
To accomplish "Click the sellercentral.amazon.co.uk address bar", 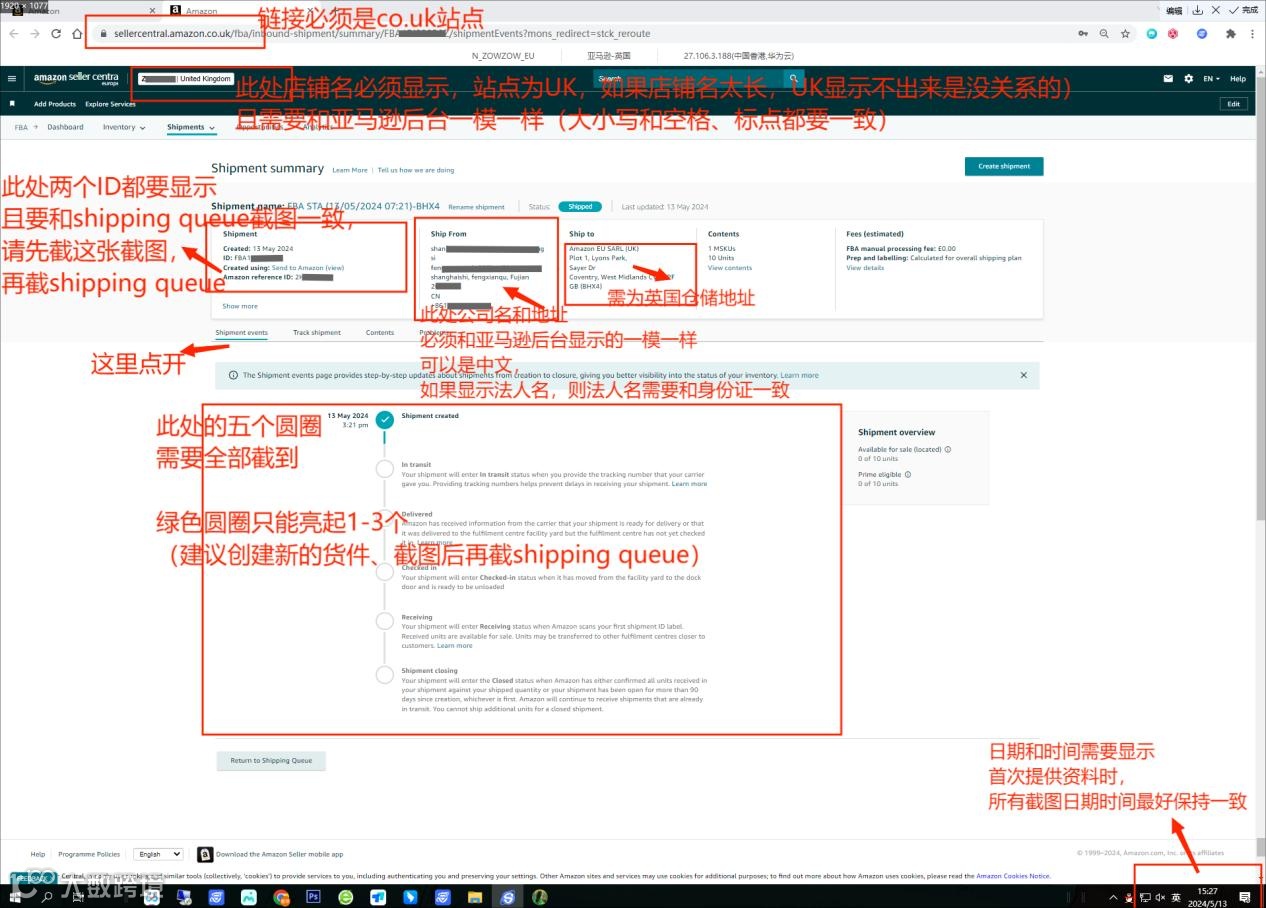I will 580,33.
